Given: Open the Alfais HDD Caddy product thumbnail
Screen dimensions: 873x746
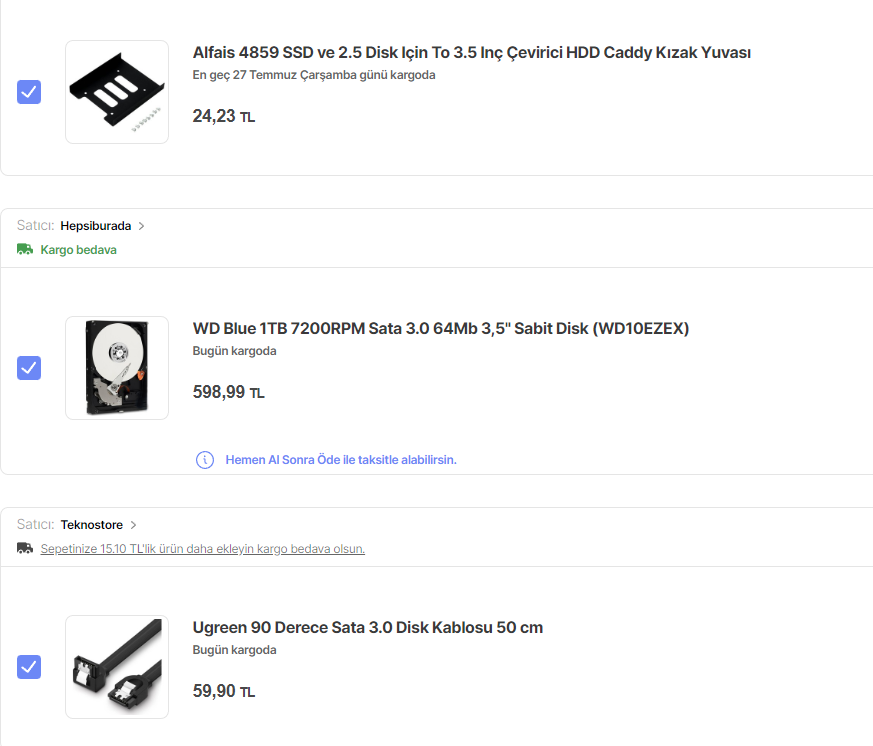Looking at the screenshot, I should pos(117,92).
